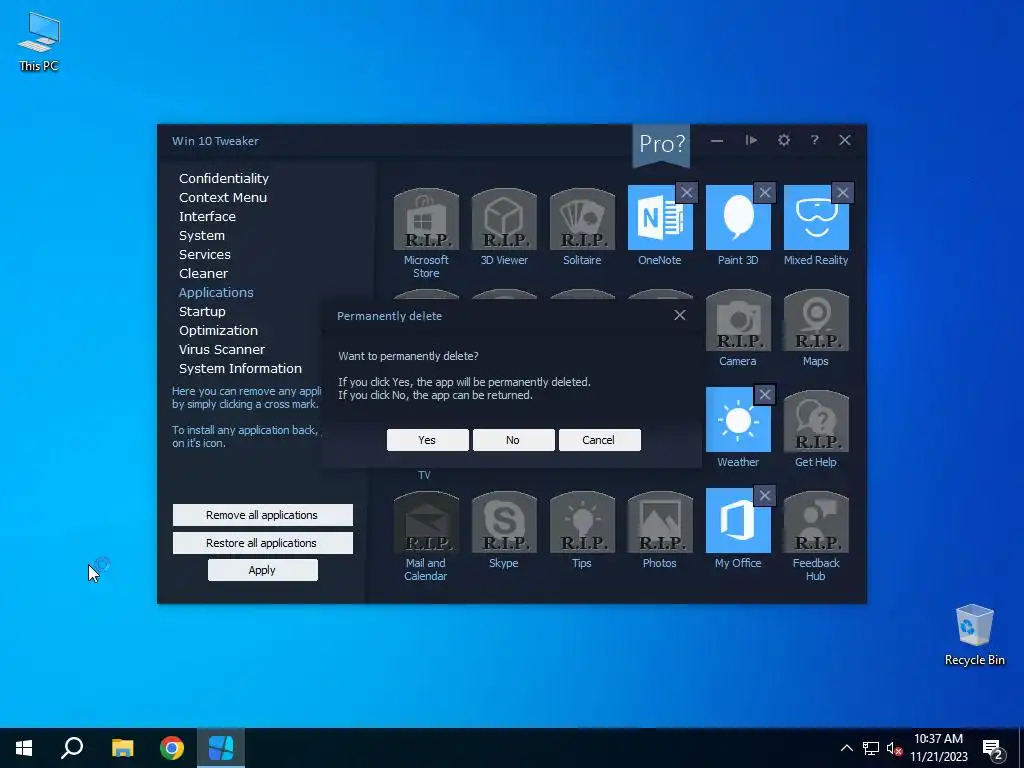Open the Windows Start menu
Viewport: 1024px width, 768px height.
[24, 748]
